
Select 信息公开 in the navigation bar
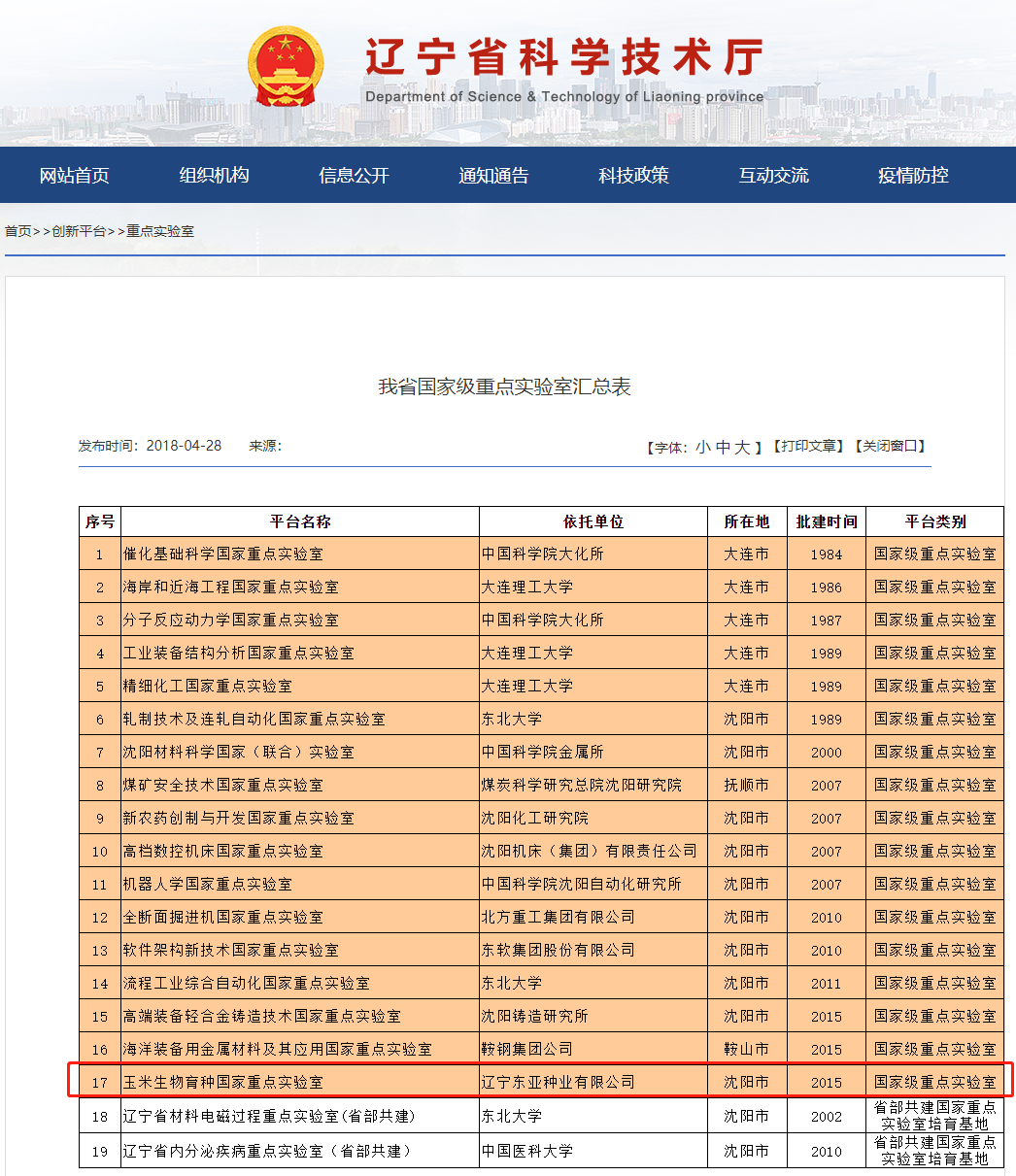(x=354, y=176)
